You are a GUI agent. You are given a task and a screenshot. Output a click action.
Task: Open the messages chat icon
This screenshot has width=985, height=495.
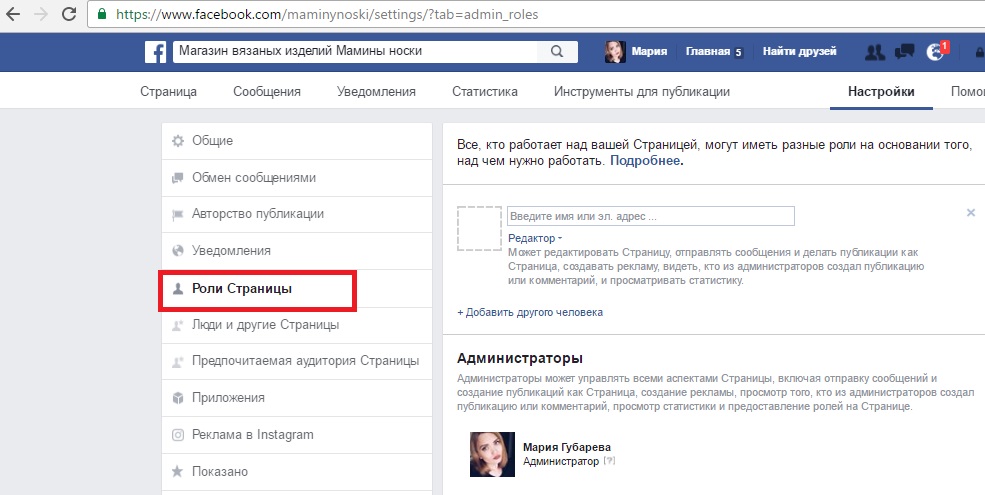click(905, 52)
